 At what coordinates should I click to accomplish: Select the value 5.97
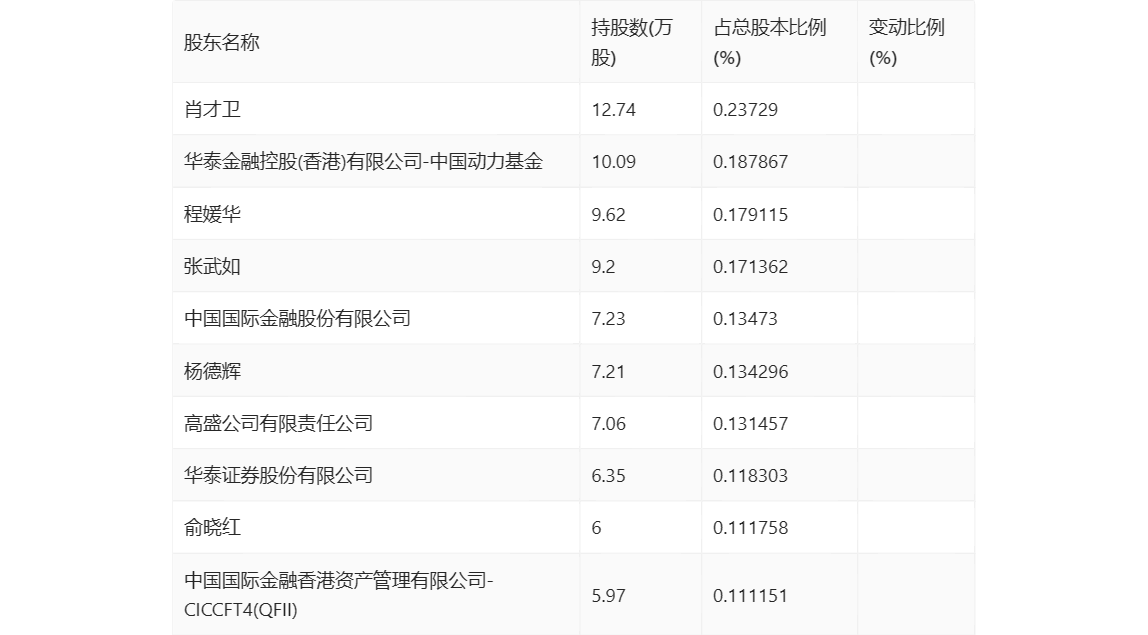(x=608, y=595)
